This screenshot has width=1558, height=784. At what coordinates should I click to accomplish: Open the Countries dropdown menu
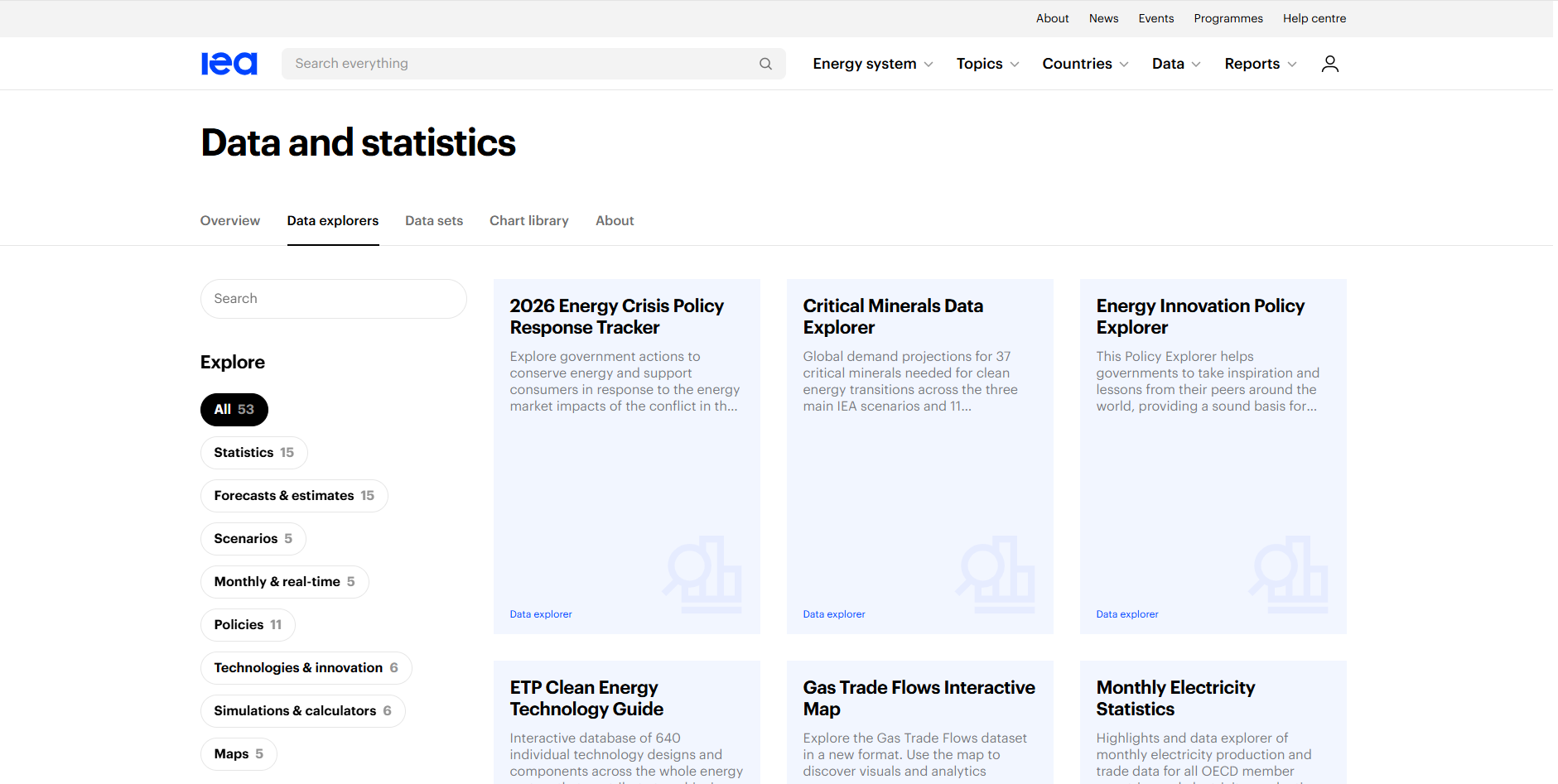(1085, 64)
